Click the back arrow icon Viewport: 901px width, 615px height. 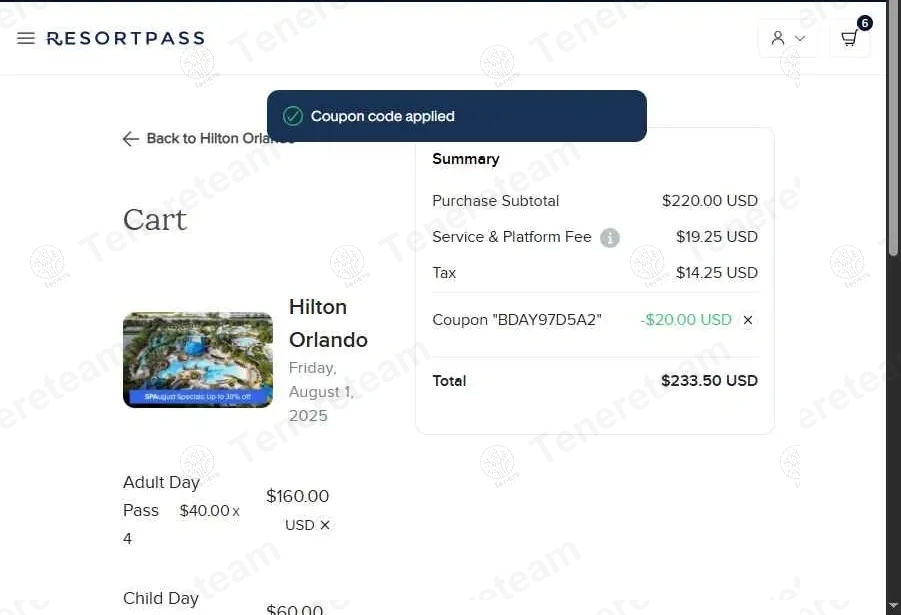pyautogui.click(x=130, y=139)
